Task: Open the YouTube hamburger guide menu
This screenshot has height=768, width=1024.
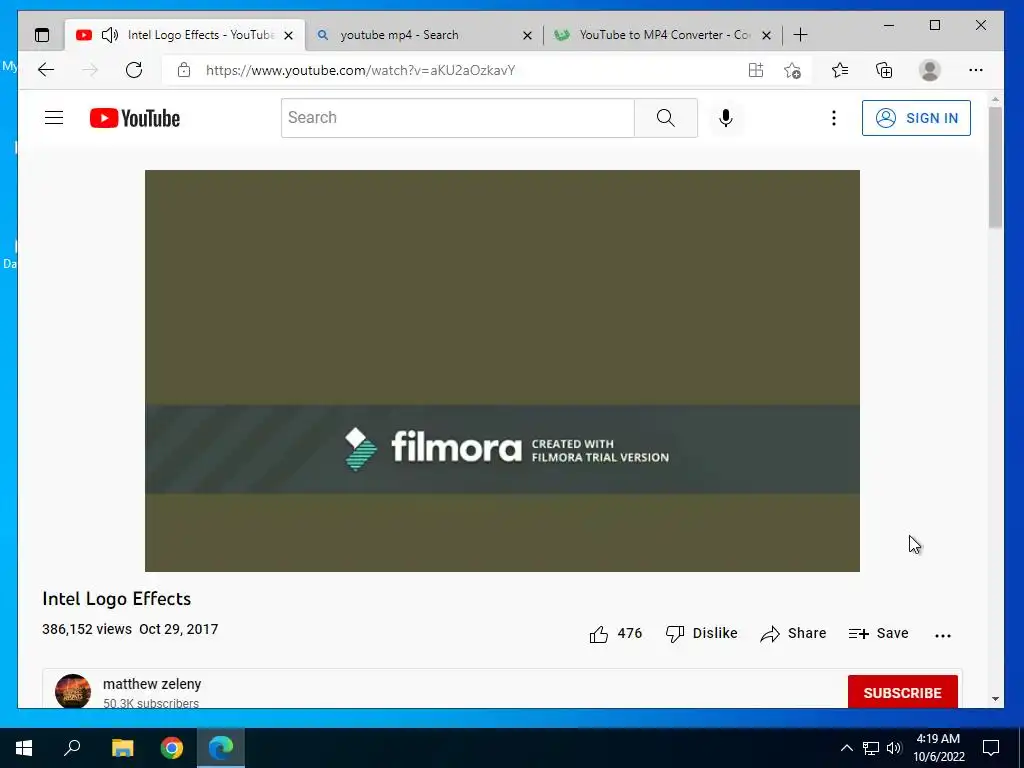Action: point(54,118)
